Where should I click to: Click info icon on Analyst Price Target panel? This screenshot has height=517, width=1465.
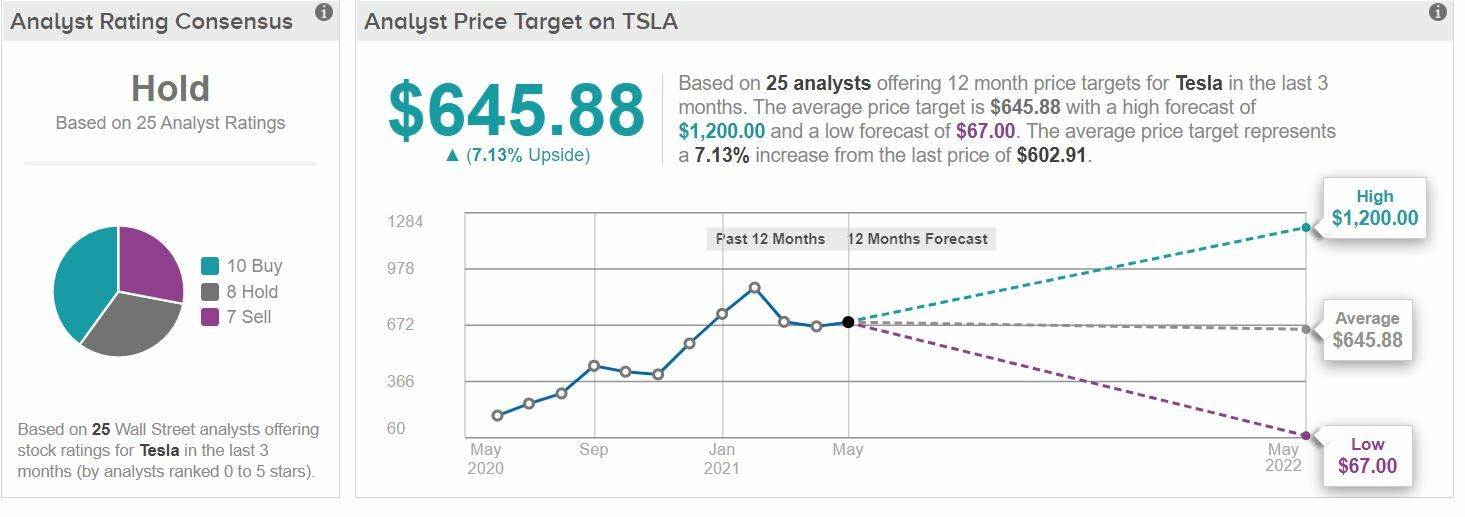coord(1438,12)
